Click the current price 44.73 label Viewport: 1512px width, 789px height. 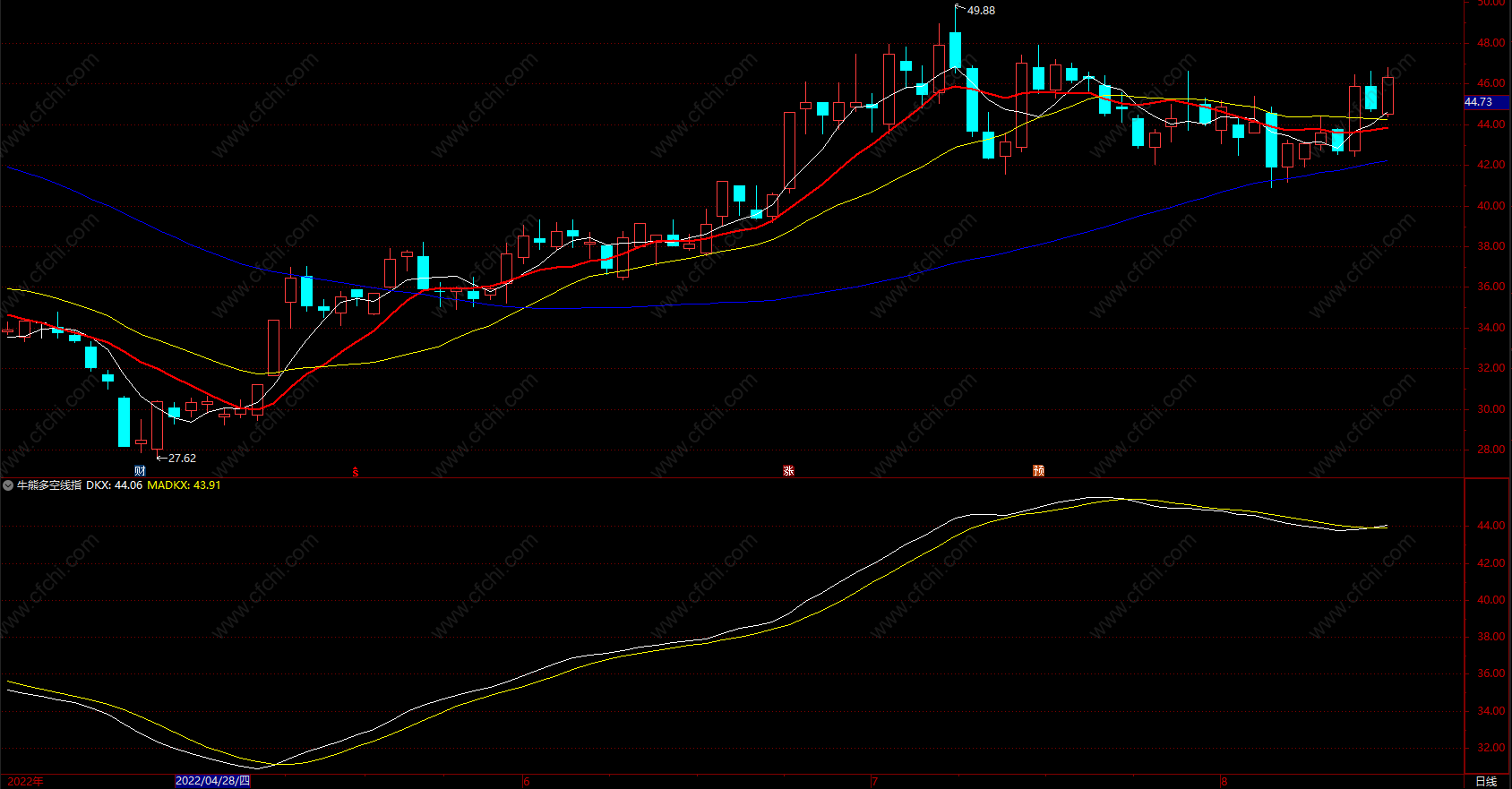pos(1485,102)
